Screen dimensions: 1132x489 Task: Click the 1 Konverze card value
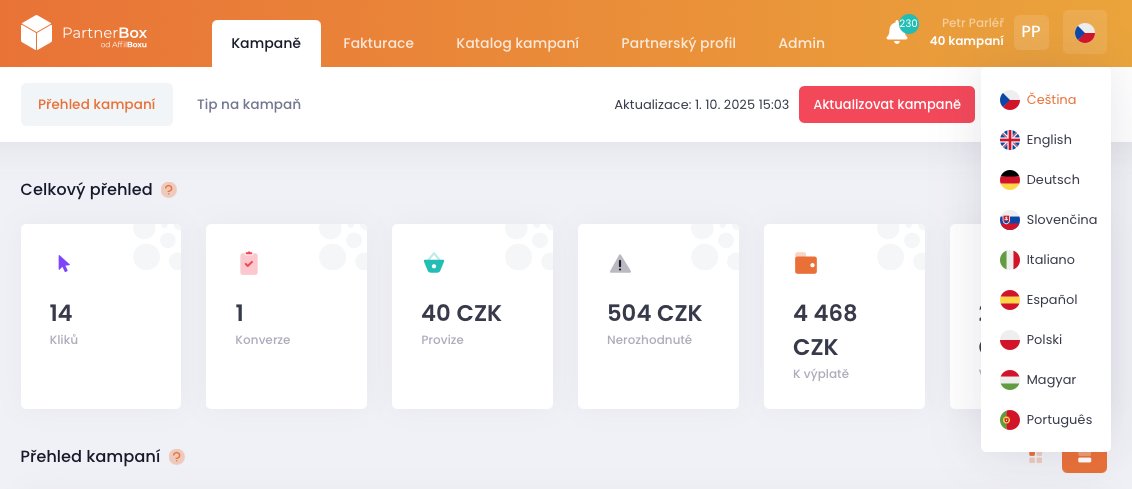[x=240, y=313]
